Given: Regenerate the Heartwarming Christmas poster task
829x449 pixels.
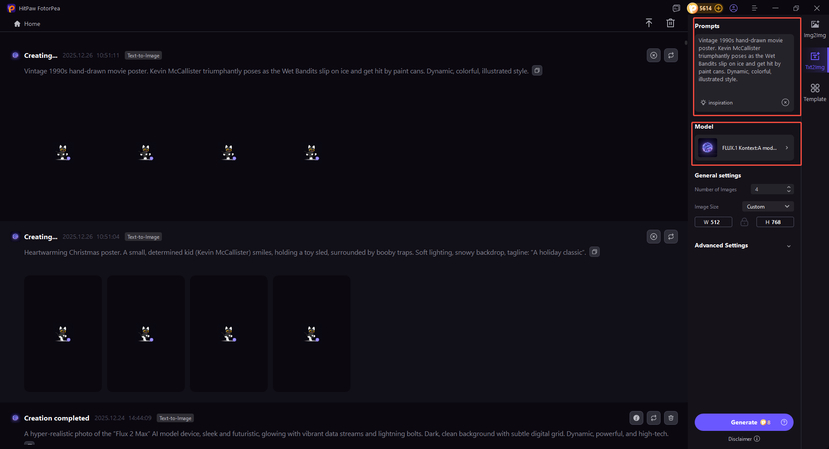Looking at the screenshot, I should [671, 237].
